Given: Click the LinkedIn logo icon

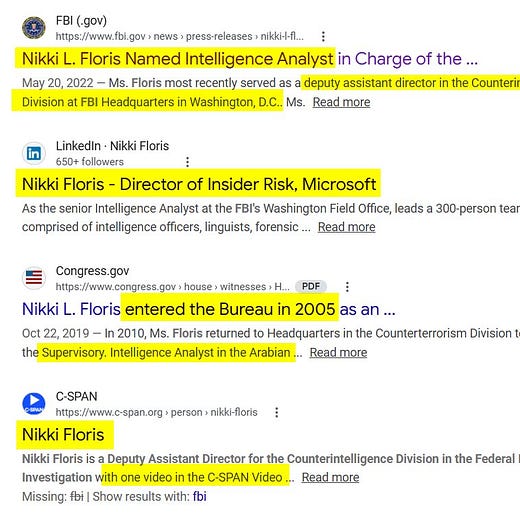Looking at the screenshot, I should [34, 153].
